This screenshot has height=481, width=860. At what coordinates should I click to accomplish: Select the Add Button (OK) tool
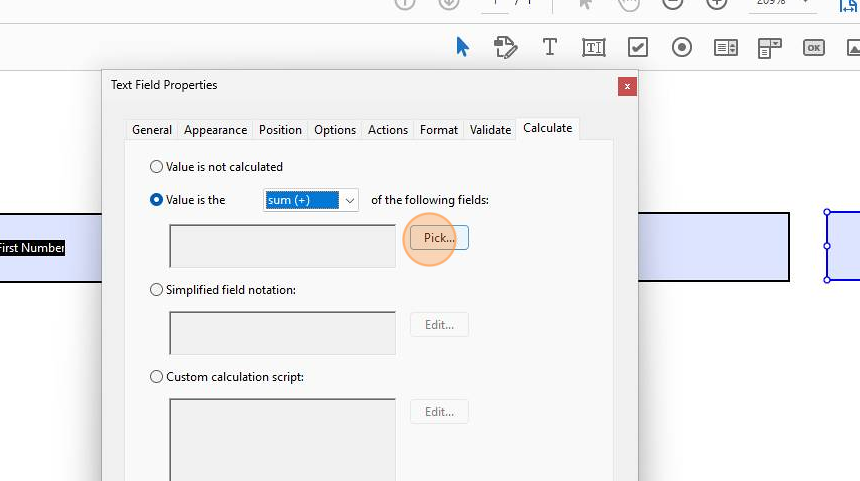coord(813,48)
